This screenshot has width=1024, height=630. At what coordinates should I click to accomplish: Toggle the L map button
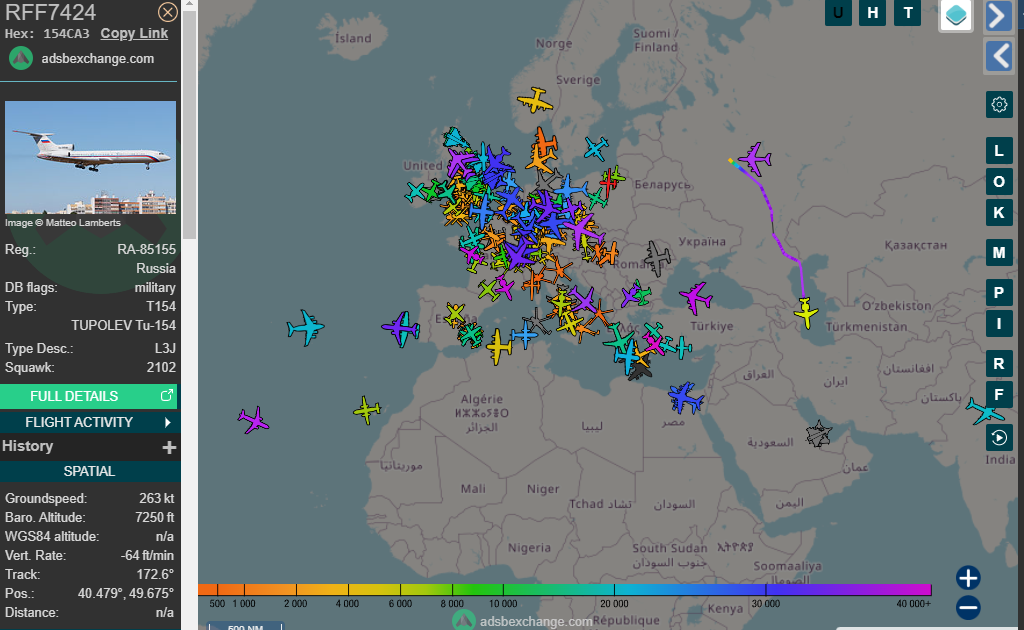pyautogui.click(x=999, y=151)
